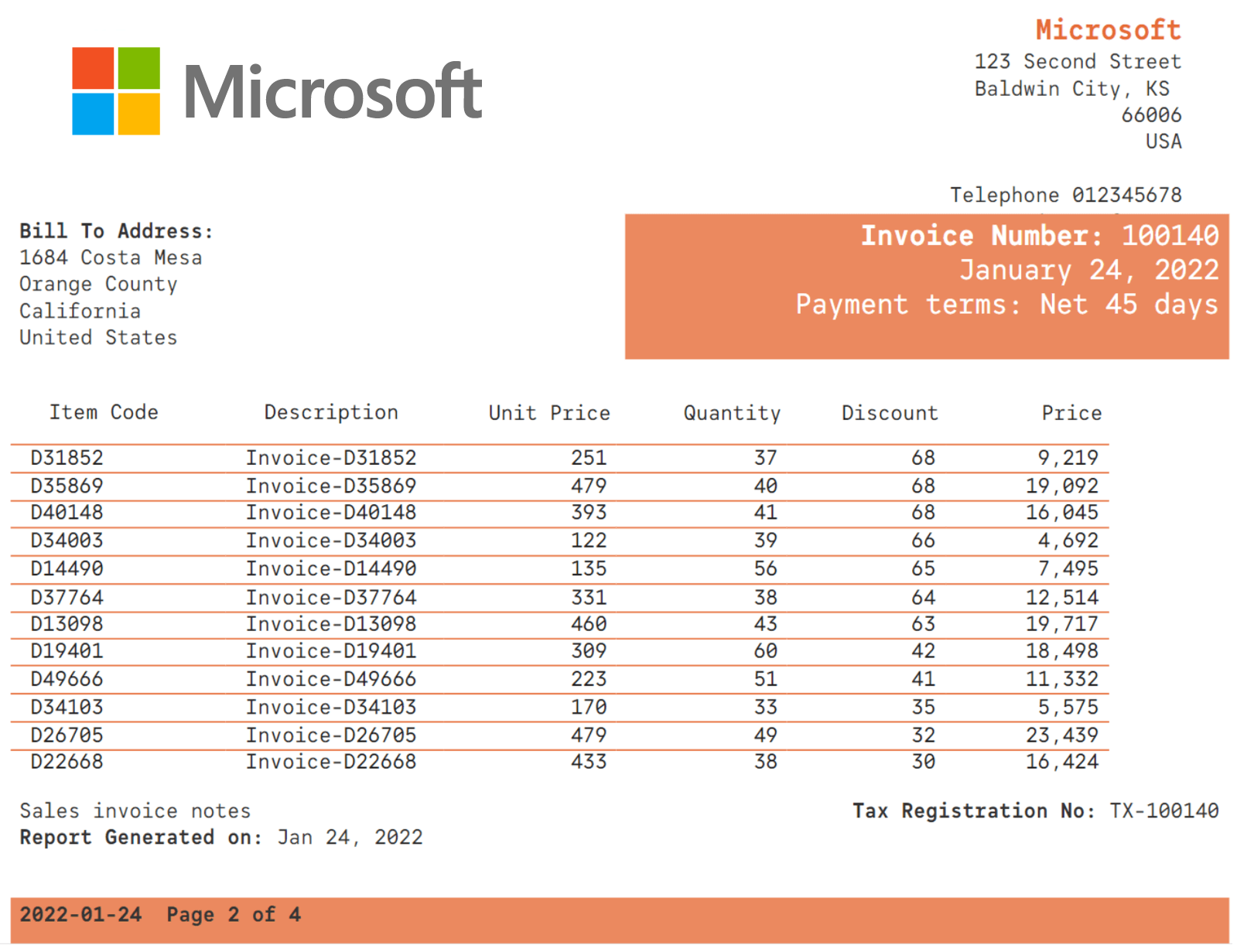Click 'Page 2 of 4' in footer
The image size is (1237, 952).
(234, 915)
